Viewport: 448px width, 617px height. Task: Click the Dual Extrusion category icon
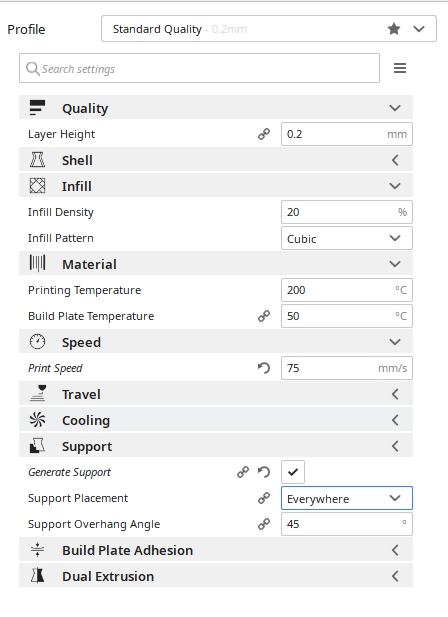click(37, 576)
